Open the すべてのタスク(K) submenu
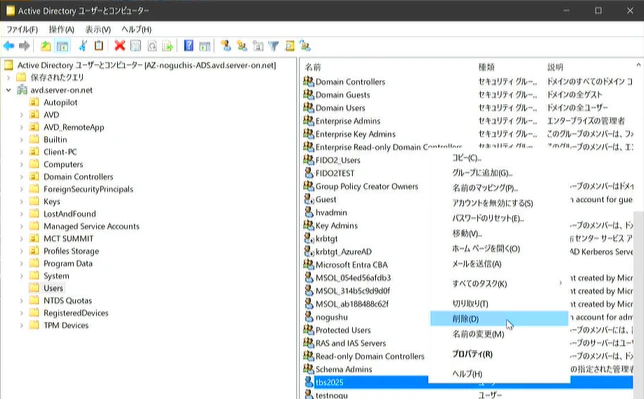644x399 pixels. [499, 284]
